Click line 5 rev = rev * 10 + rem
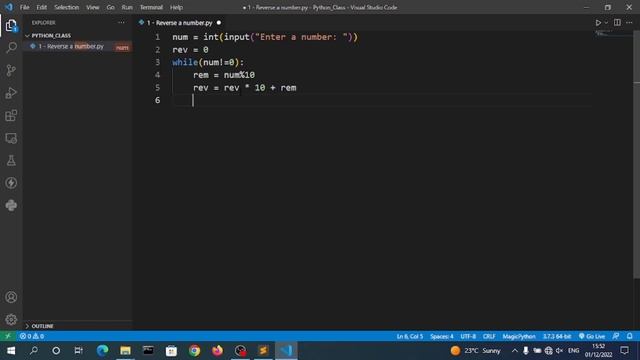 pyautogui.click(x=244, y=88)
